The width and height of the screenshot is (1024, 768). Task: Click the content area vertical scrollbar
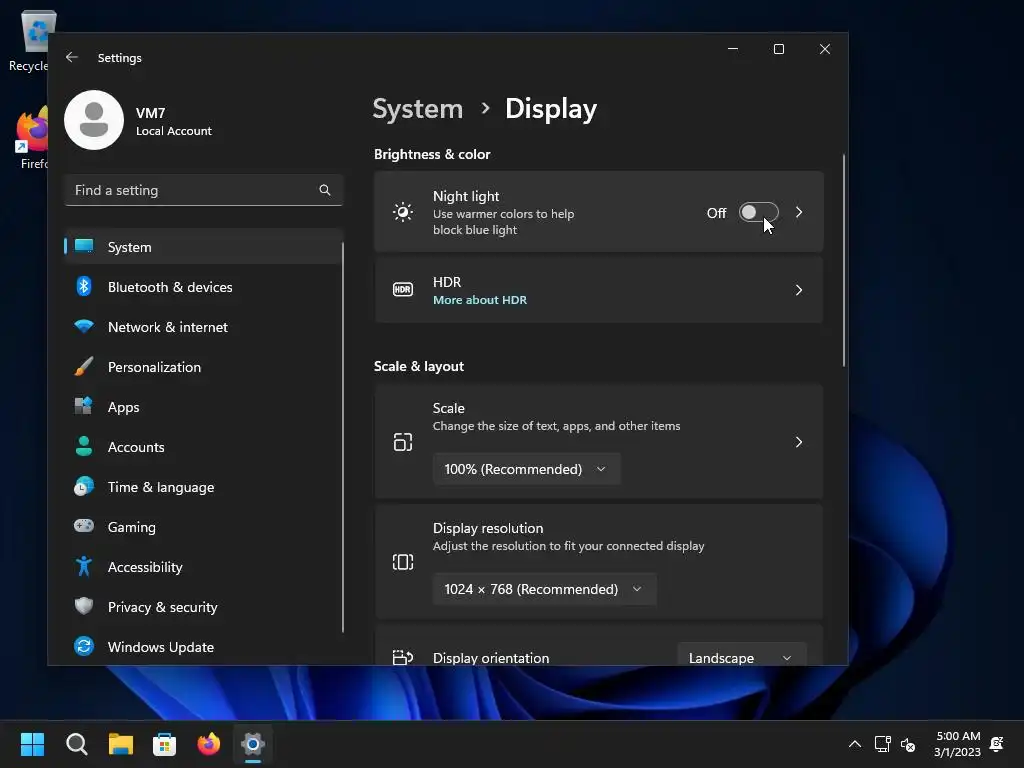[844, 261]
